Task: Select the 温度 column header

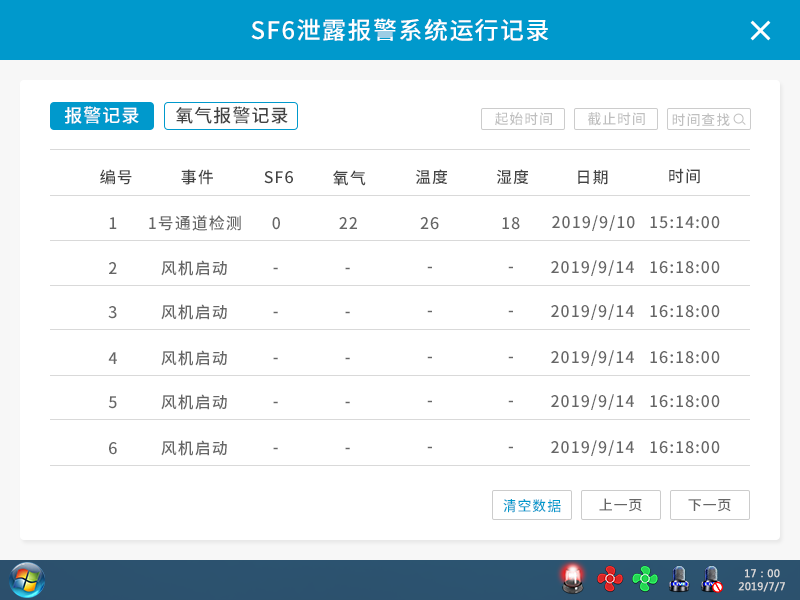Action: 431,177
